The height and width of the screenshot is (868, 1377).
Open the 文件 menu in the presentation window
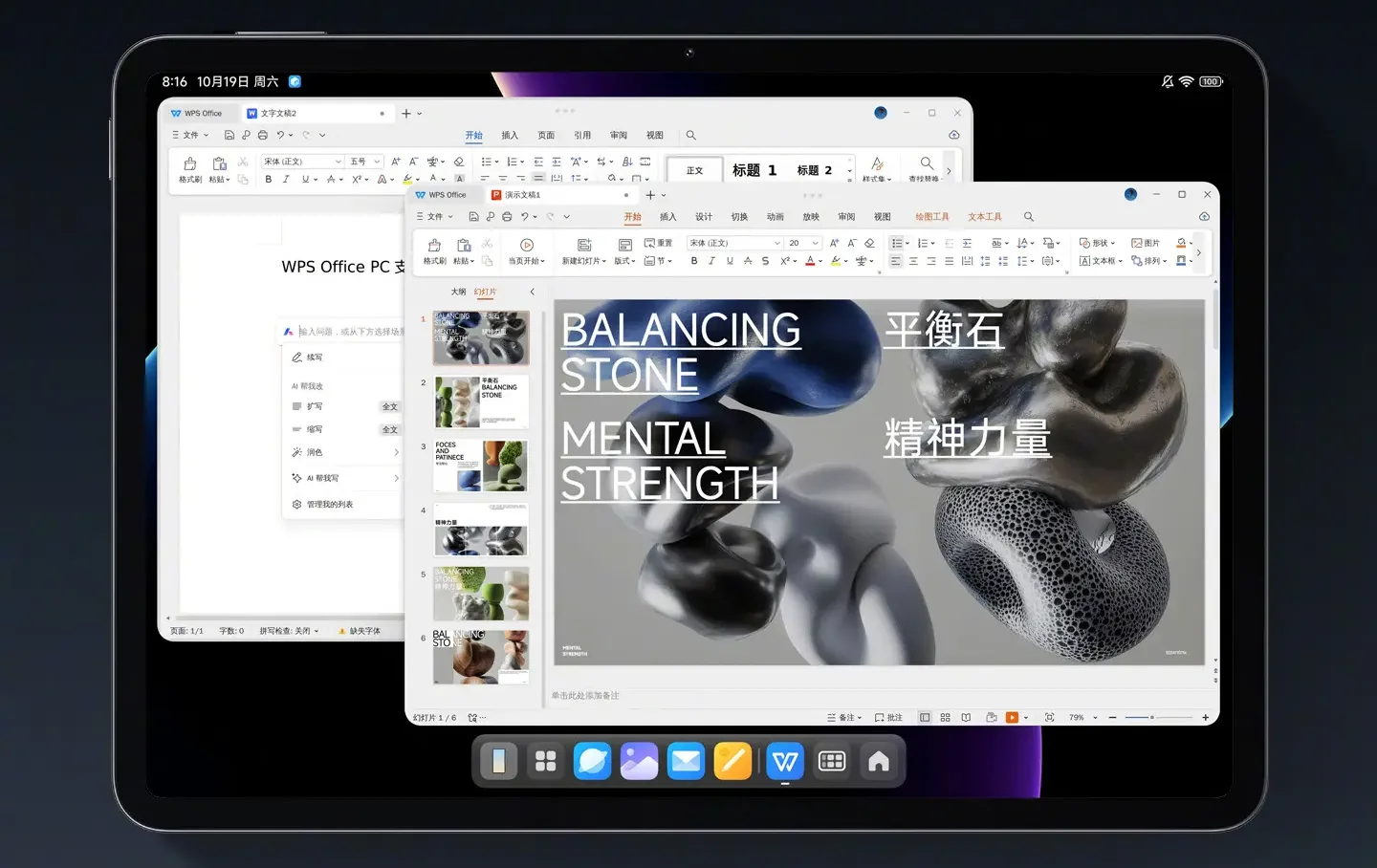pyautogui.click(x=435, y=217)
